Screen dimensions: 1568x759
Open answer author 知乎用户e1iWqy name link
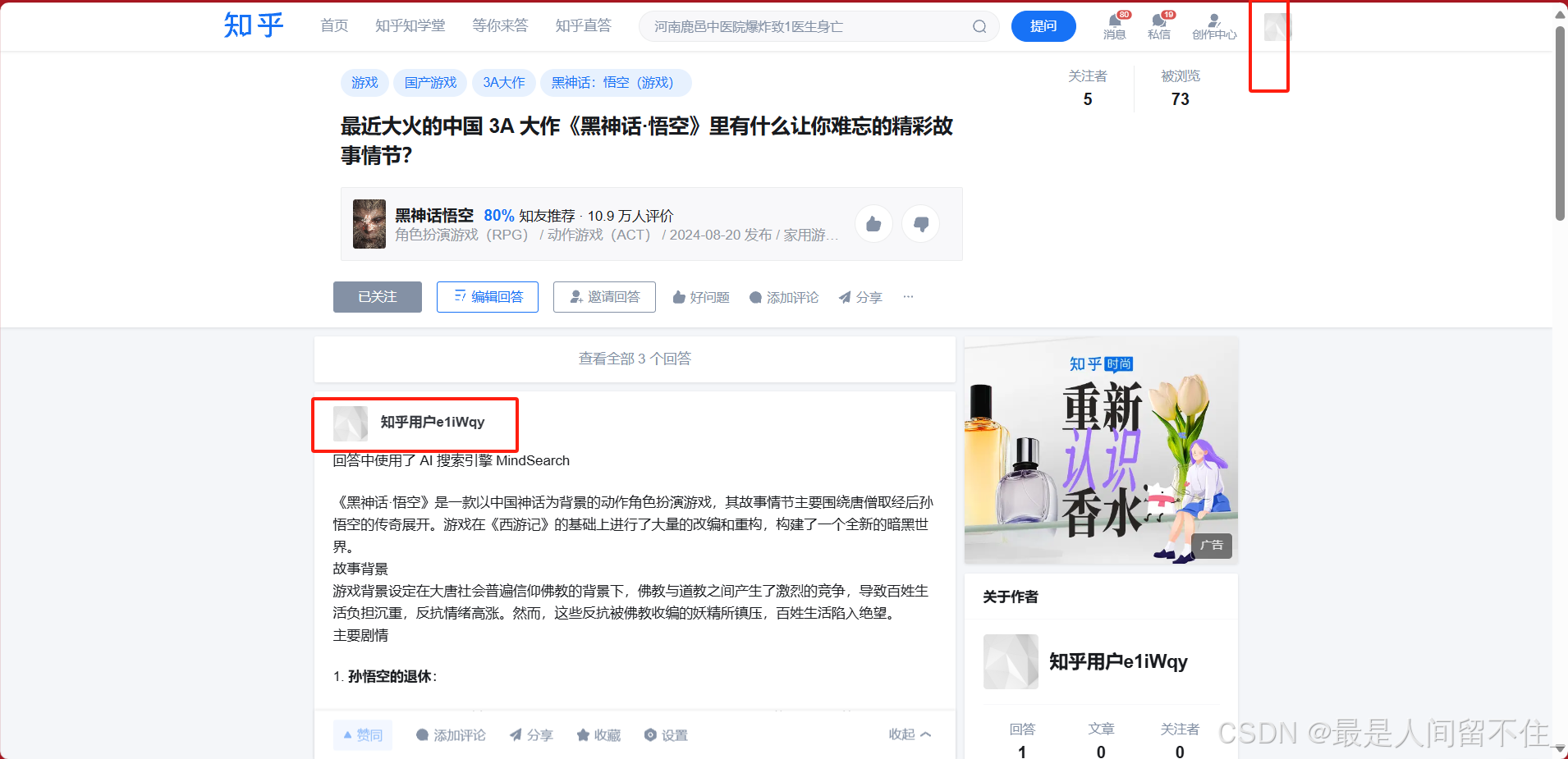[x=433, y=422]
